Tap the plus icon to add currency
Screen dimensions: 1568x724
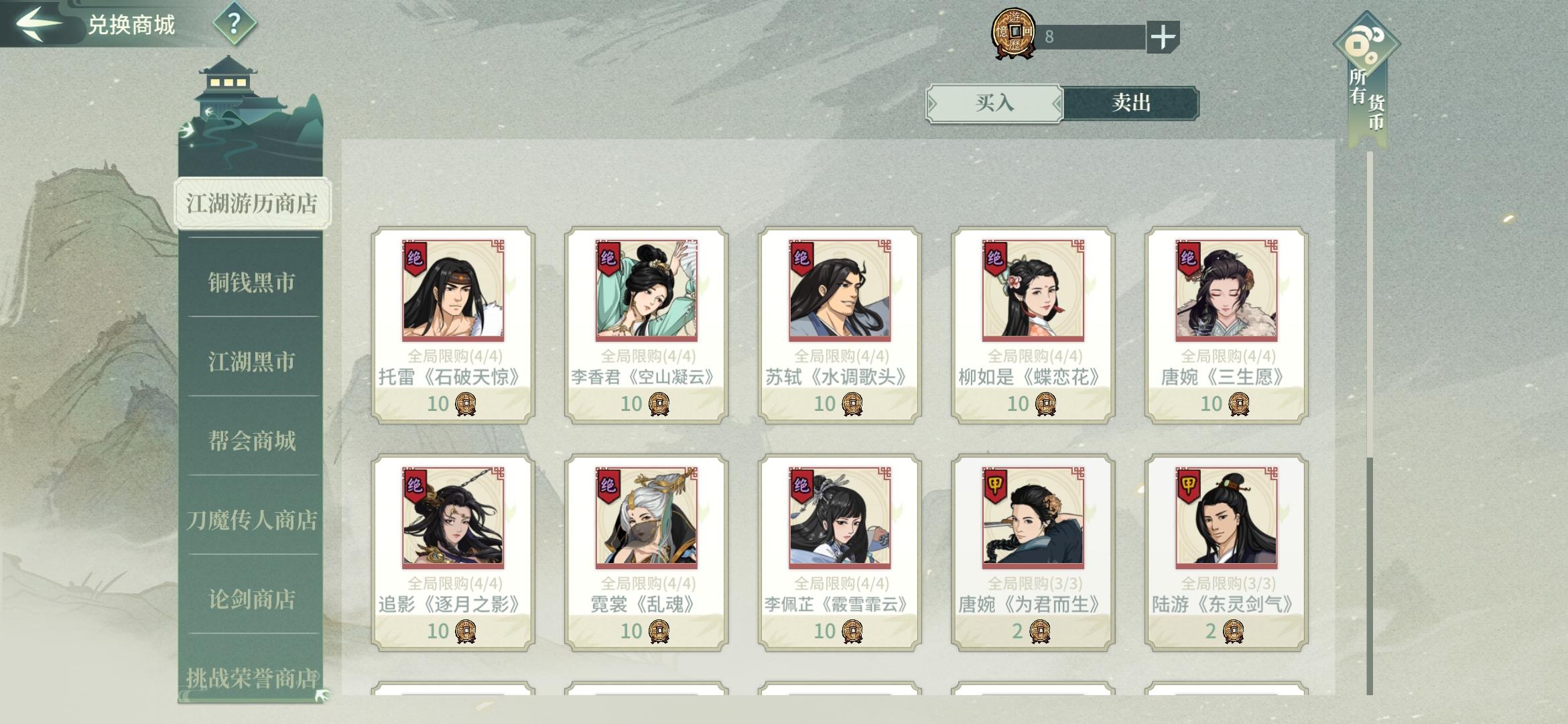(1163, 37)
